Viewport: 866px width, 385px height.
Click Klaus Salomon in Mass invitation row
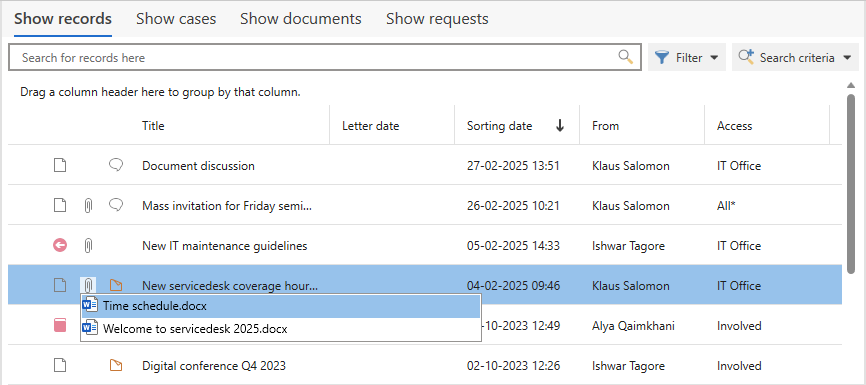tap(631, 206)
